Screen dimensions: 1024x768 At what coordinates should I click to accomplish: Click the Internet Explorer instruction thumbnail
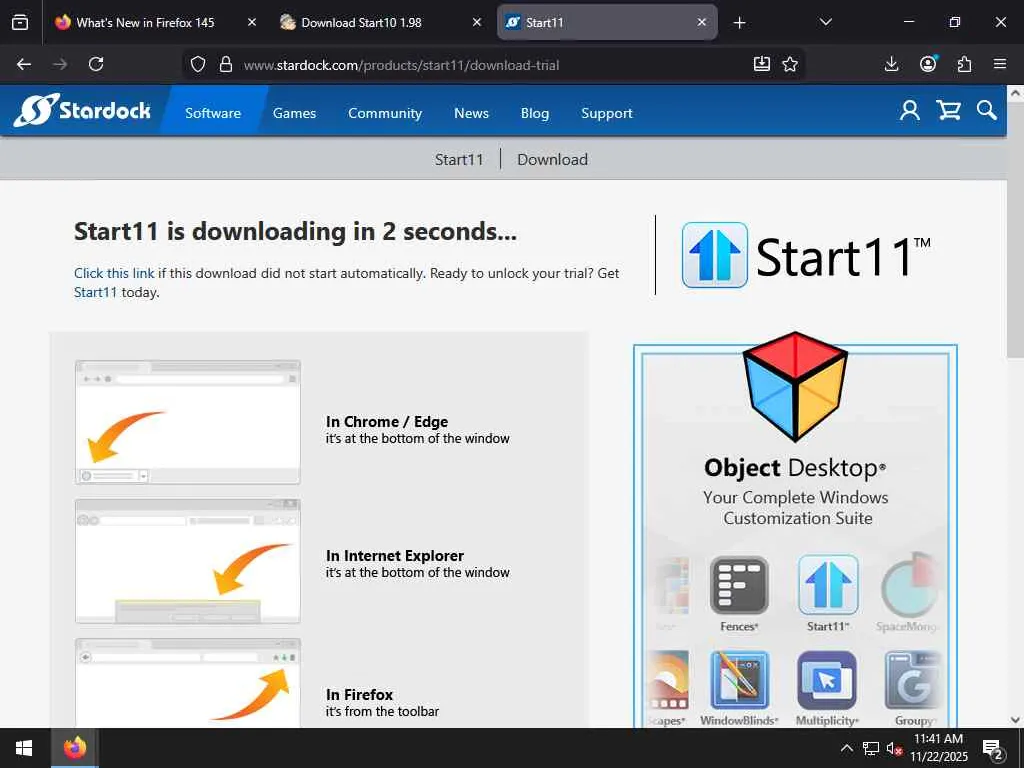pos(188,561)
